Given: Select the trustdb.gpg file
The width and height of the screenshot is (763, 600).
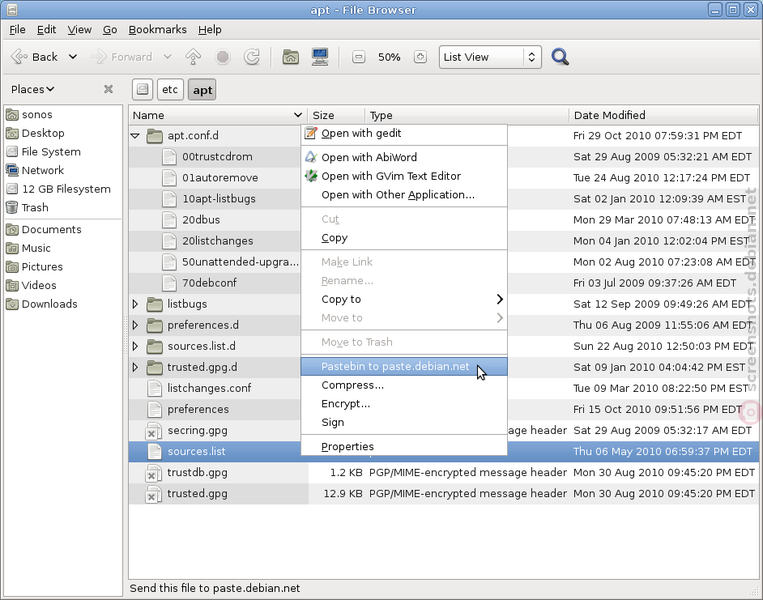Looking at the screenshot, I should coord(197,473).
